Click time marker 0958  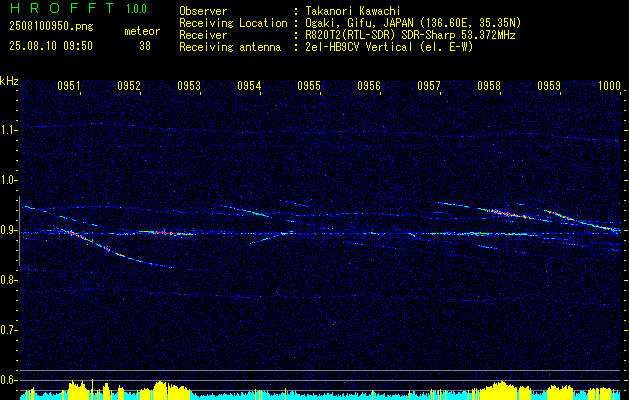click(x=489, y=85)
